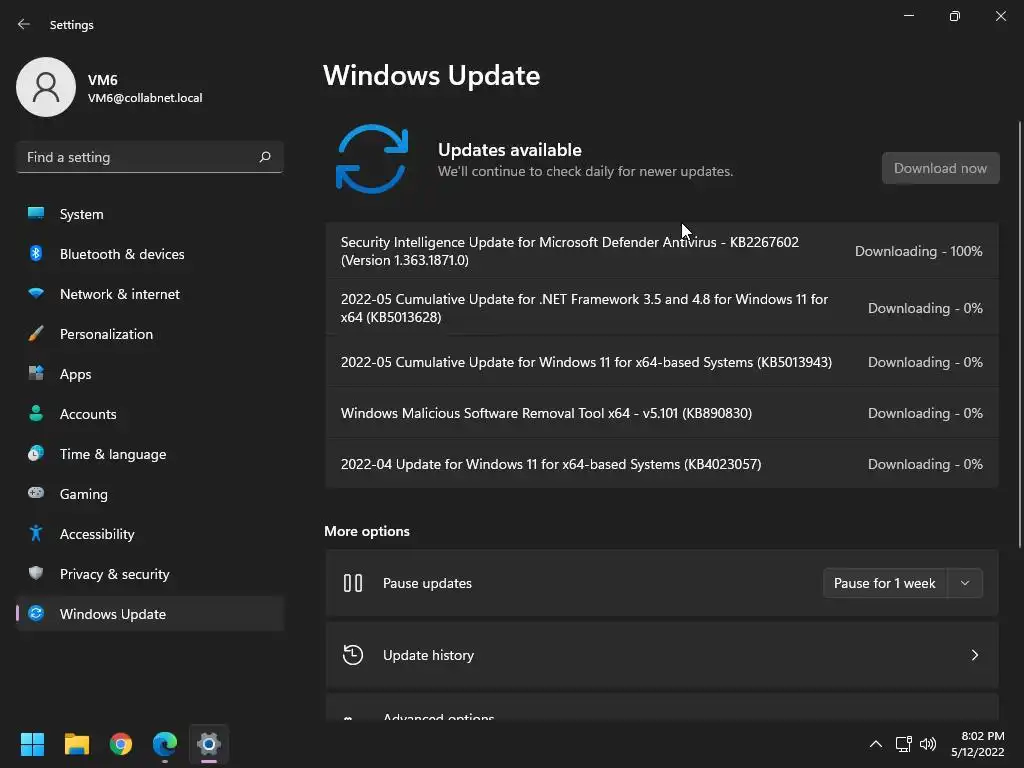Open Update history via its chevron

(974, 654)
